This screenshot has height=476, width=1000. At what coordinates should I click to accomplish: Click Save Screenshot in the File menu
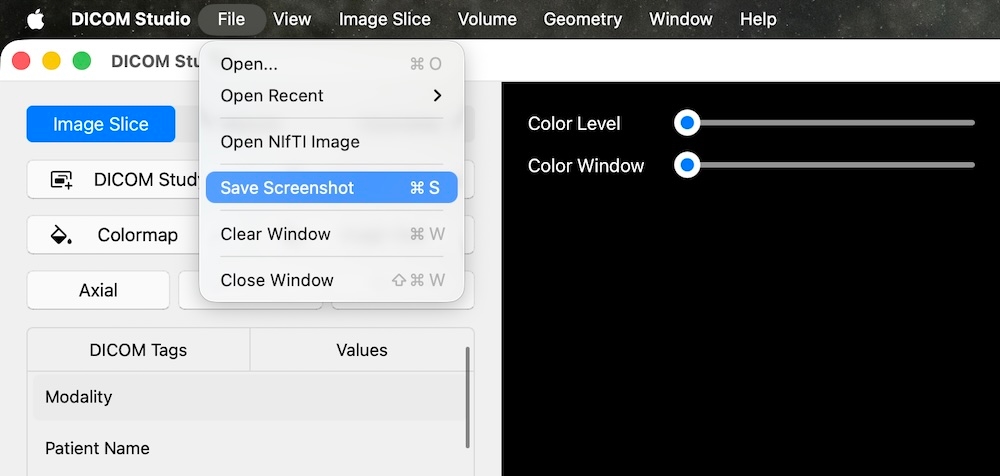click(x=332, y=188)
